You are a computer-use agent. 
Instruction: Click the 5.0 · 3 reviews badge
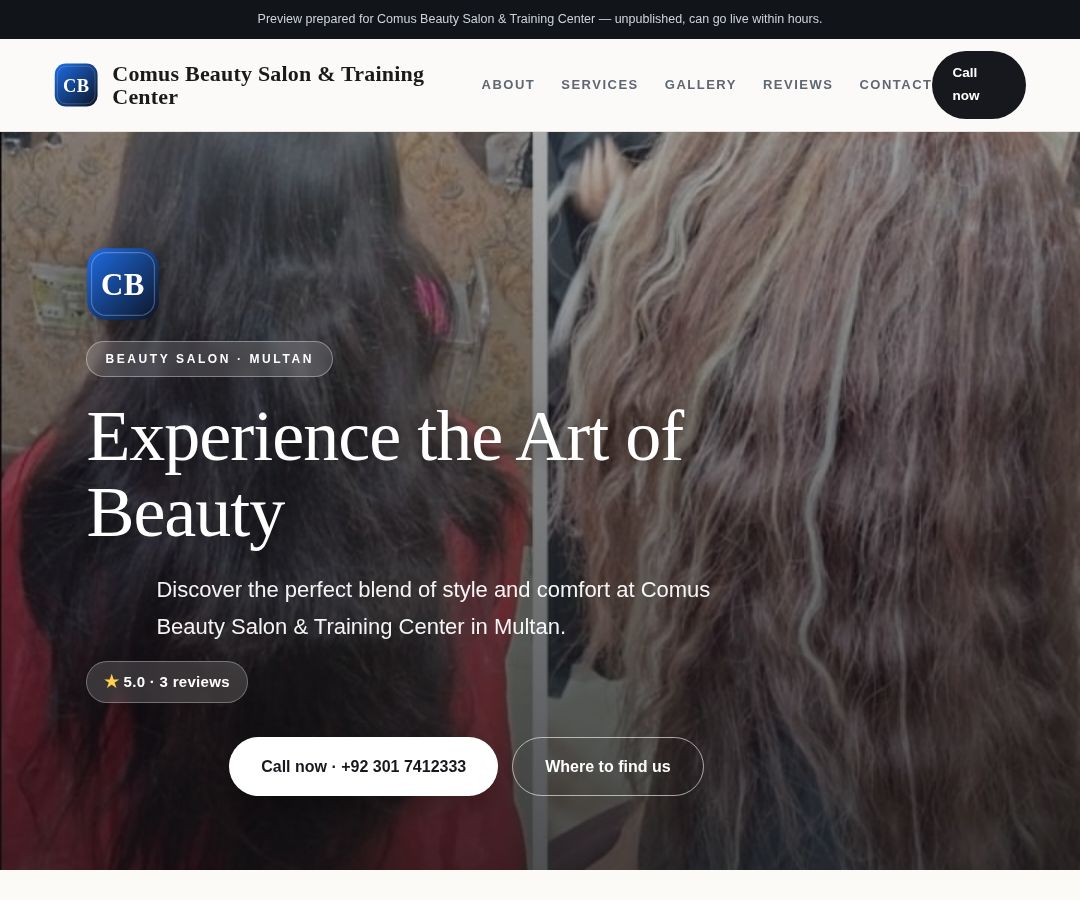[x=167, y=682]
